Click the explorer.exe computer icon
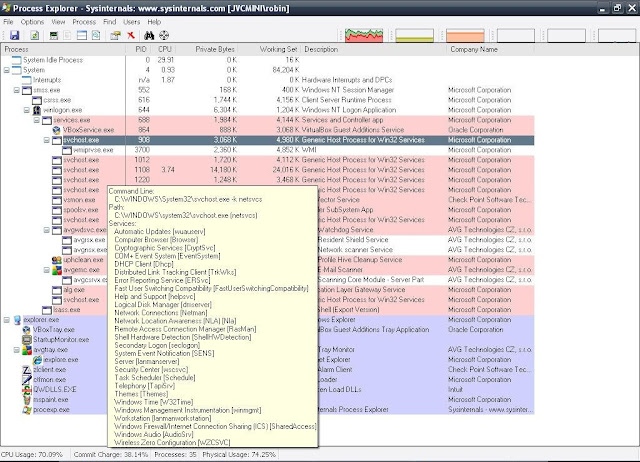 (17, 320)
